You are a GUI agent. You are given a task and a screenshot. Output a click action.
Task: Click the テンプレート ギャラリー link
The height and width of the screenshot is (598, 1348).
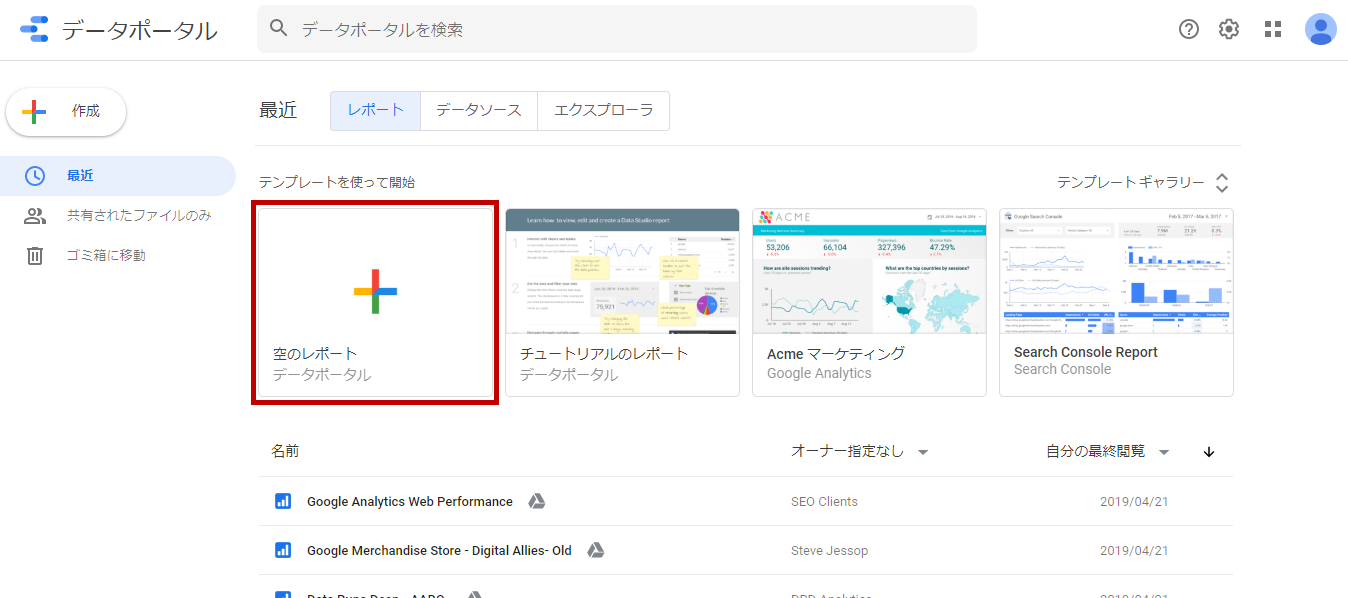tap(1131, 183)
